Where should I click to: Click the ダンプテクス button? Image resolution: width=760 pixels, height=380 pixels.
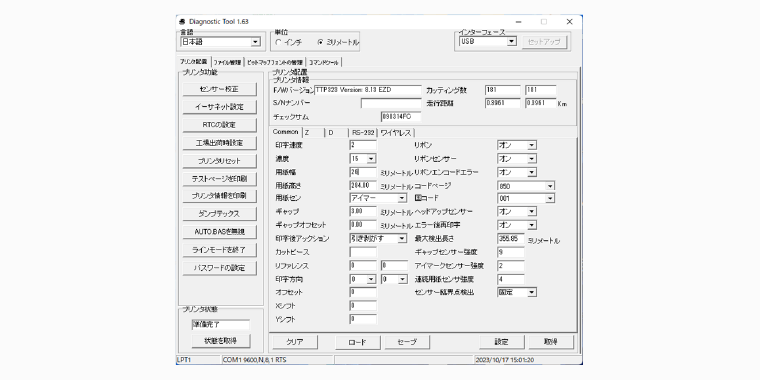pyautogui.click(x=219, y=214)
